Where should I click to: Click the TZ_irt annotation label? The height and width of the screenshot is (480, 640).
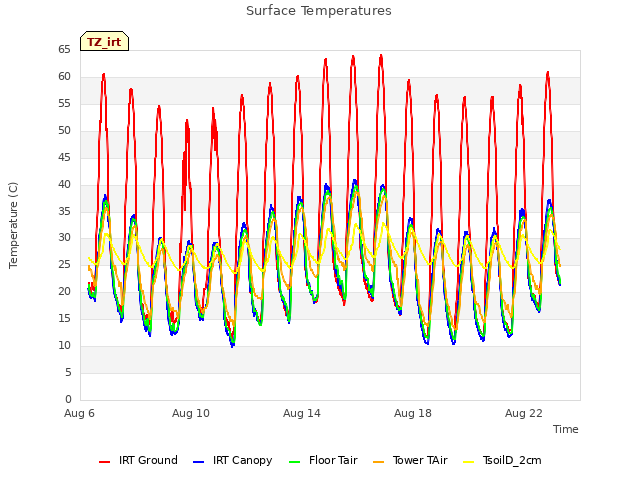click(104, 42)
